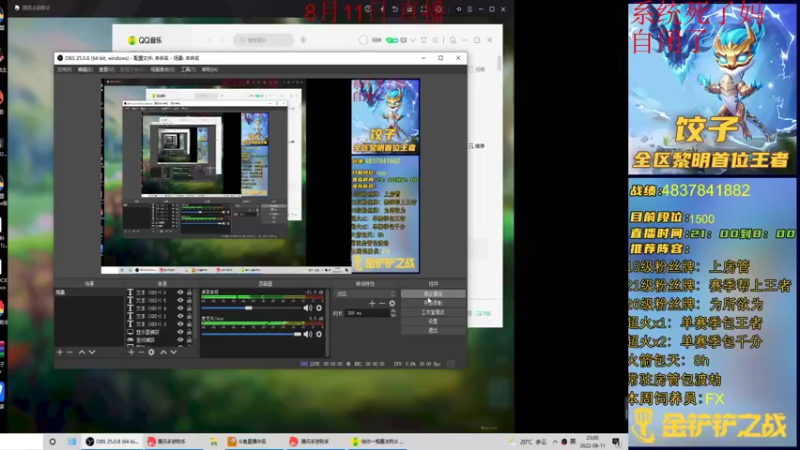Adjust the mic/aux volume slider

(251, 334)
